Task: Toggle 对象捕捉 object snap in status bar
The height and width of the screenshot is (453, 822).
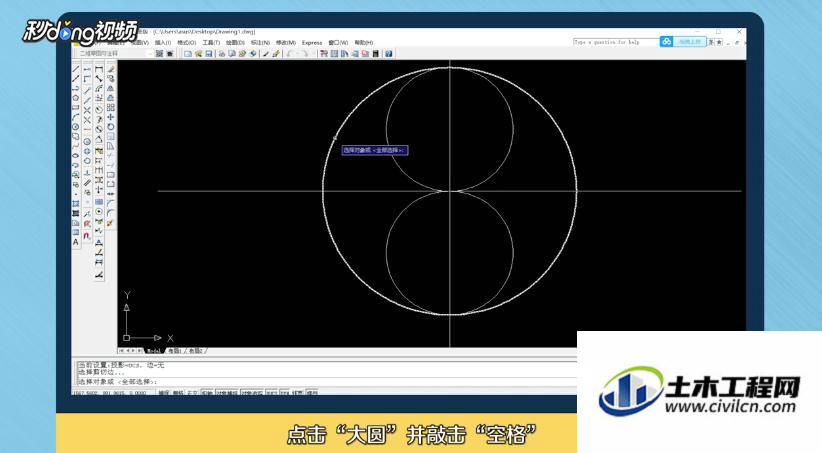Action: (227, 392)
